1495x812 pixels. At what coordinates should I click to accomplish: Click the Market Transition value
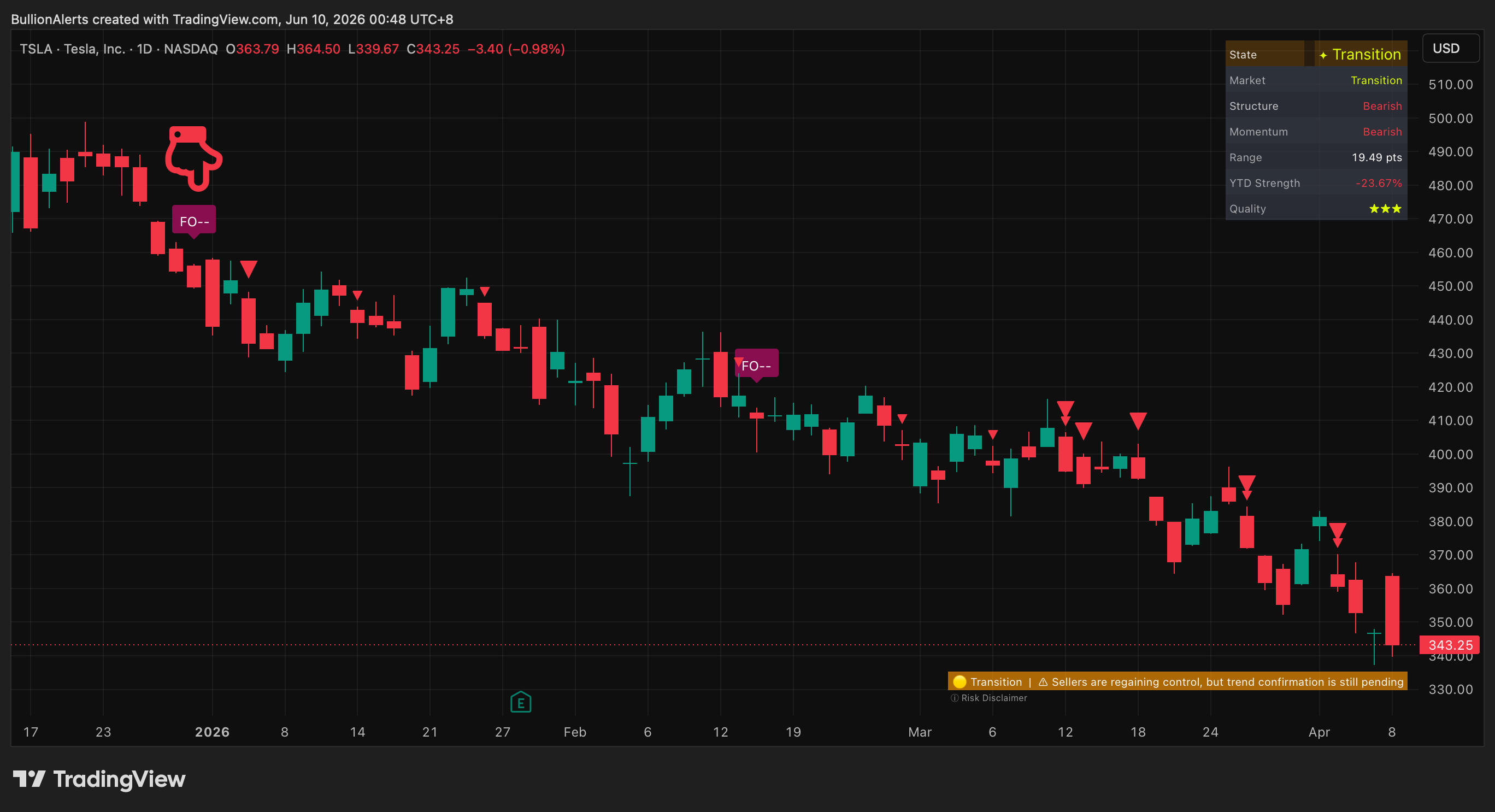click(x=1376, y=80)
